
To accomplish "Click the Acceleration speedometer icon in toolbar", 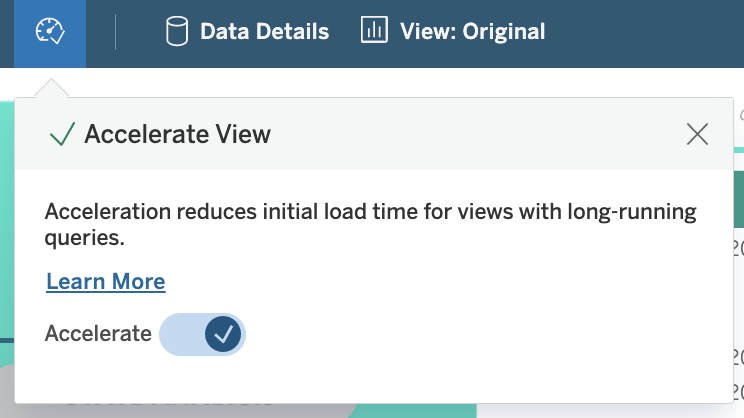I will click(49, 32).
